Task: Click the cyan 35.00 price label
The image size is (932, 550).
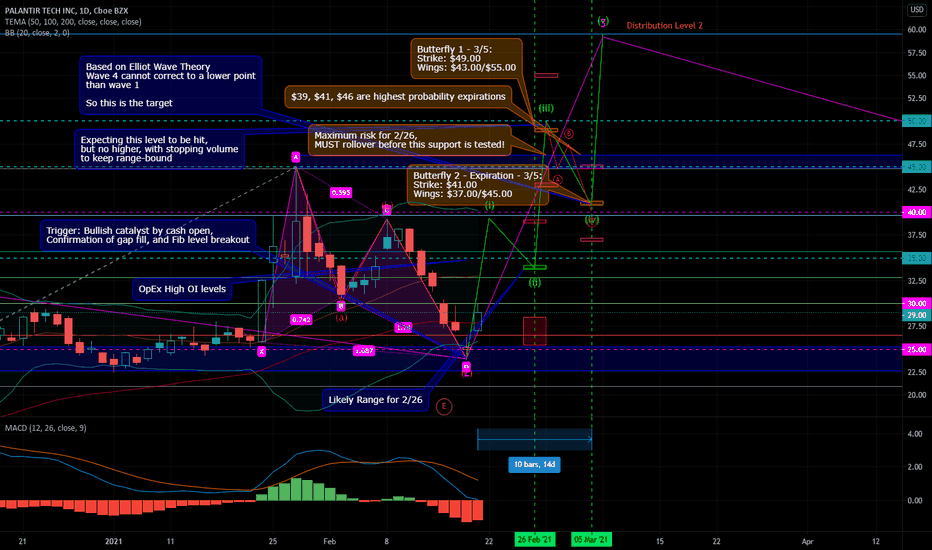Action: pyautogui.click(x=917, y=258)
